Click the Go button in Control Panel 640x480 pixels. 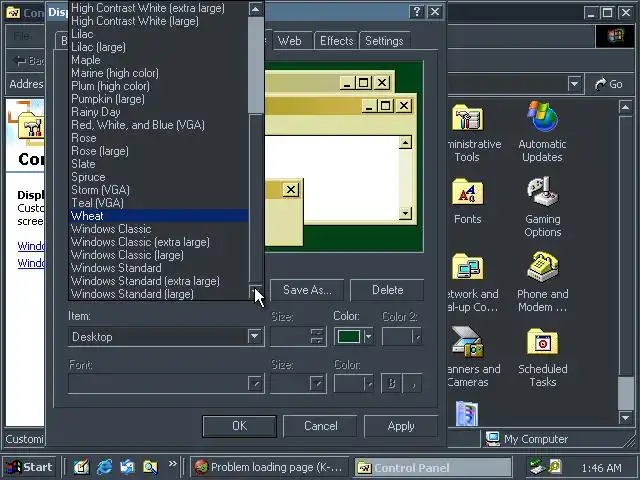coord(608,84)
